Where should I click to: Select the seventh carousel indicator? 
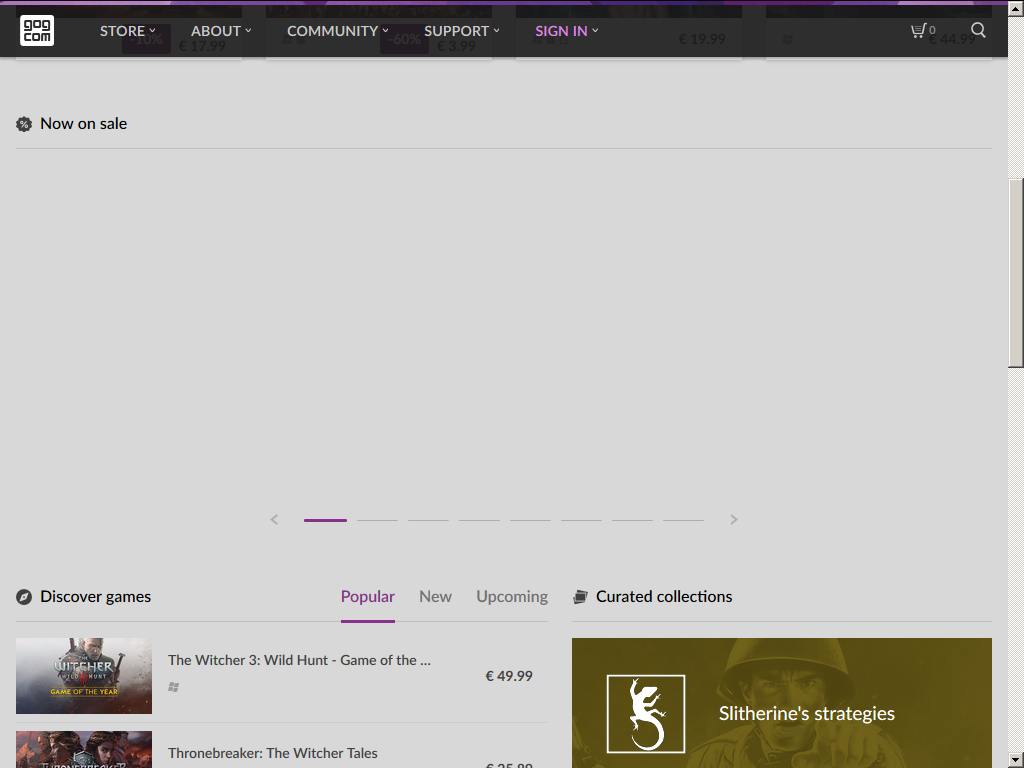632,520
